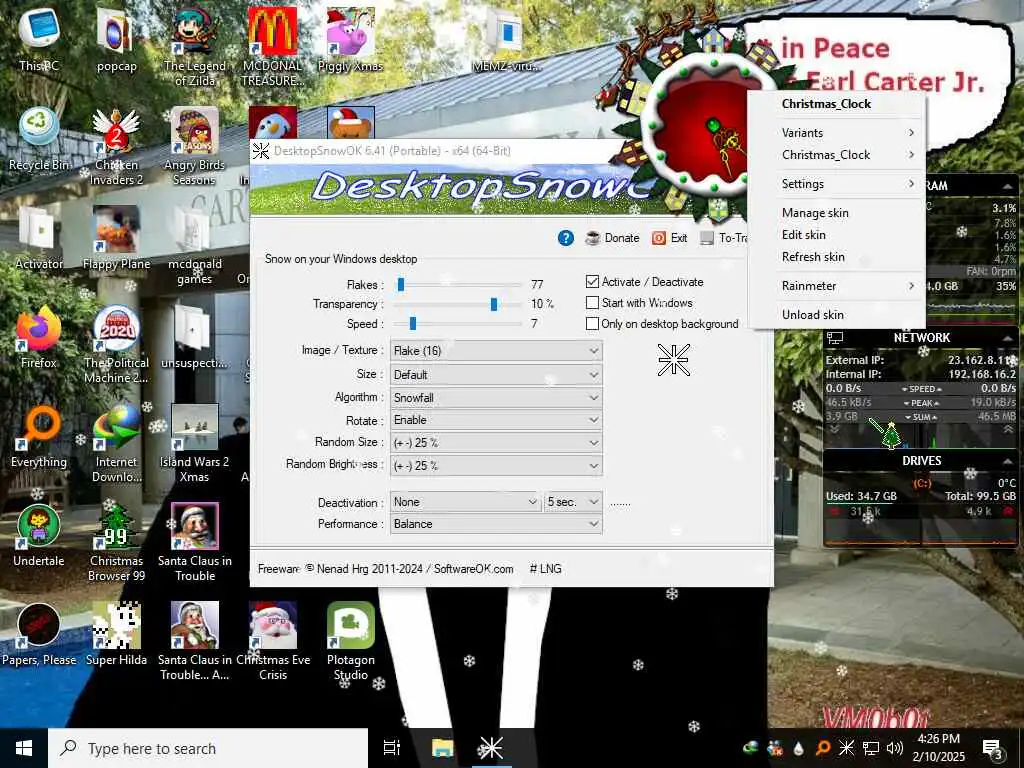
Task: Open the Algorithm Snowfall dropdown
Action: tap(496, 397)
